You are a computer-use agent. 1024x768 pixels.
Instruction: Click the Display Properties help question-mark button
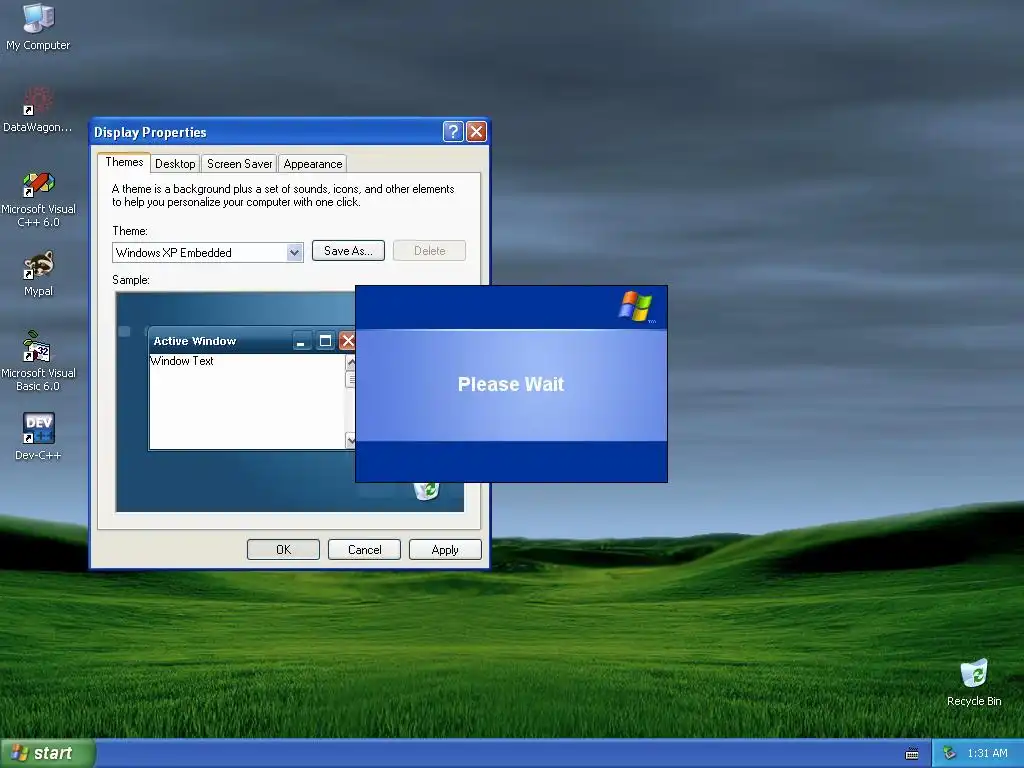pyautogui.click(x=453, y=132)
